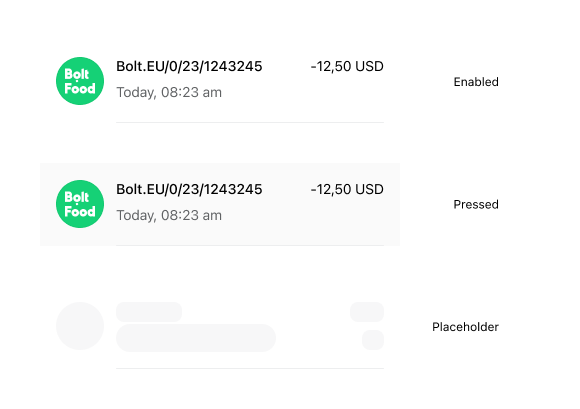Open the Enabled transaction Bolt.EU/0/23/1243245 title
Image resolution: width=580 pixels, height=409 pixels.
189,67
